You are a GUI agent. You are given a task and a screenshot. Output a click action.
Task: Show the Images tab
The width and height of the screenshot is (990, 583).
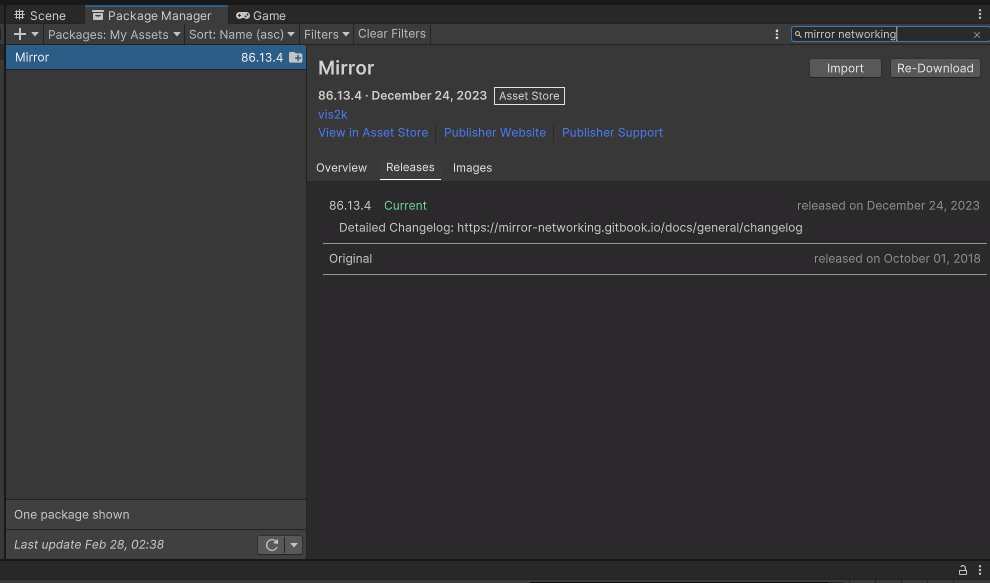pos(472,168)
